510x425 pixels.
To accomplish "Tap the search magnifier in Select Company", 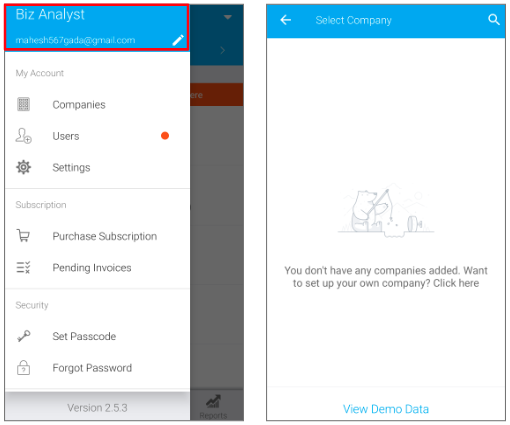I will (494, 20).
